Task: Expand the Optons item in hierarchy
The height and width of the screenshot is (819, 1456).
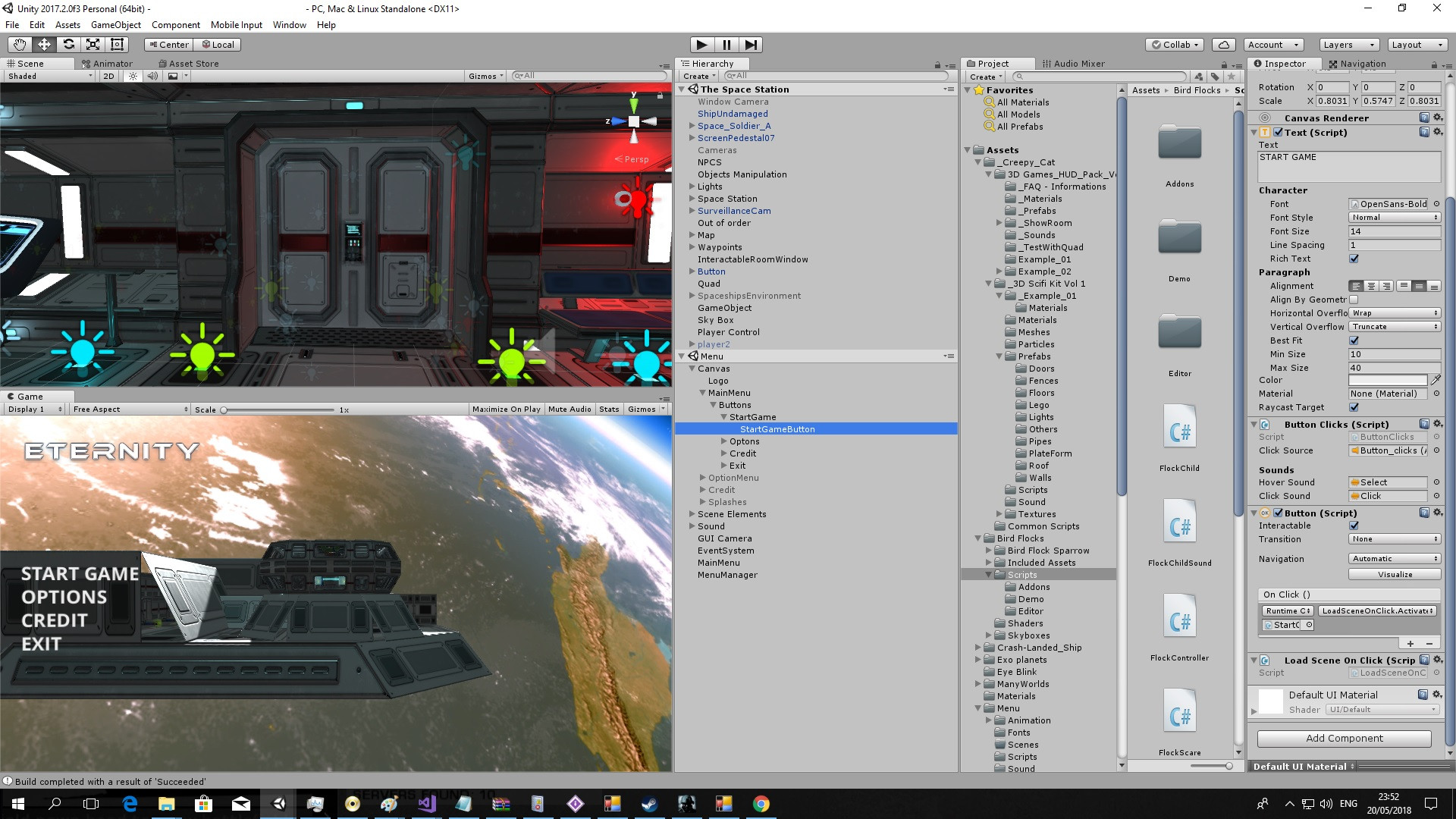Action: (723, 441)
